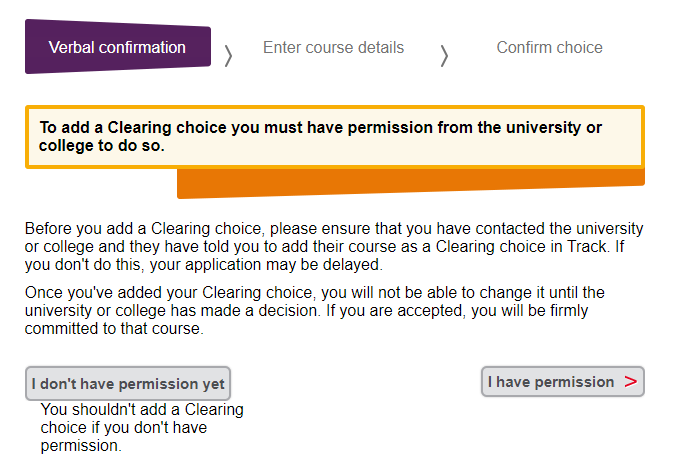Click 'permission.' at end of helper note

tap(80, 446)
